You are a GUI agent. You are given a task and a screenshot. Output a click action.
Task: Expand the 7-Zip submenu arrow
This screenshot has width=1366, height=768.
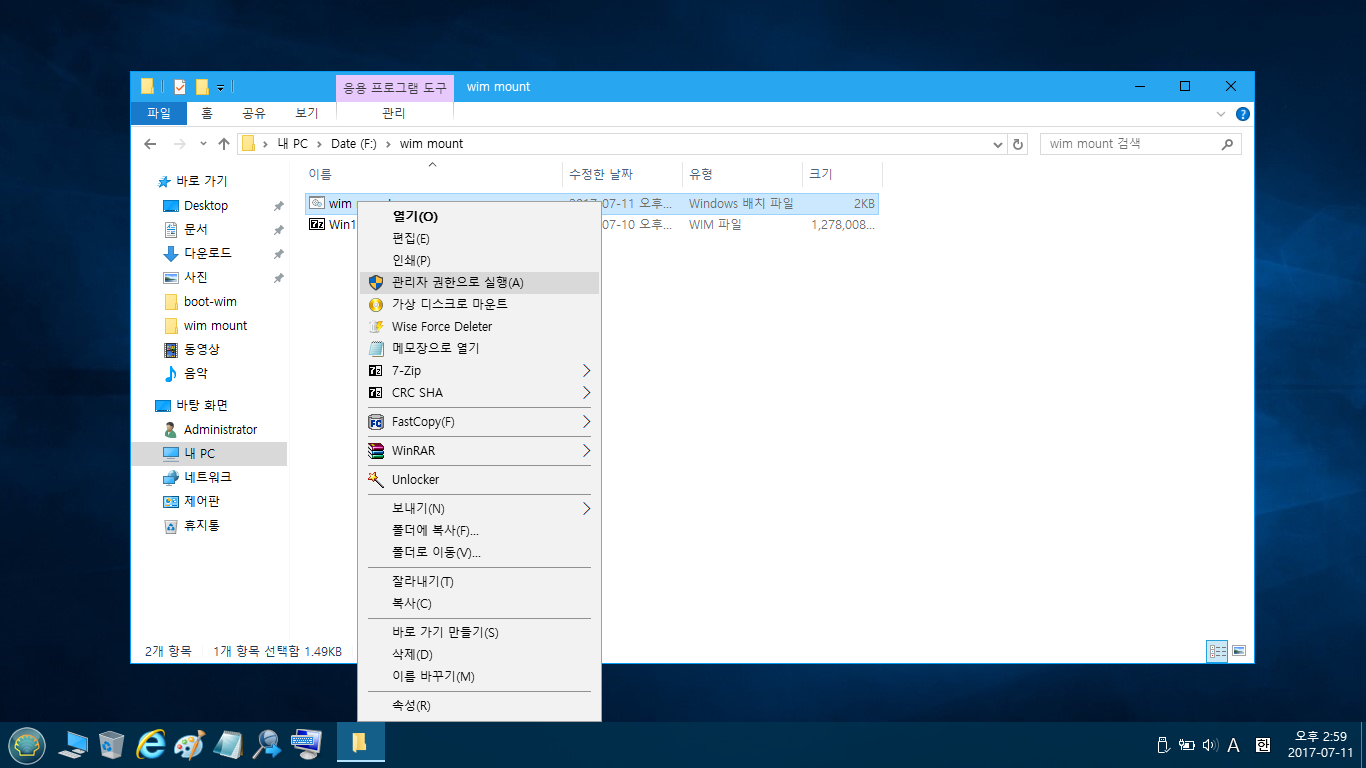[587, 370]
